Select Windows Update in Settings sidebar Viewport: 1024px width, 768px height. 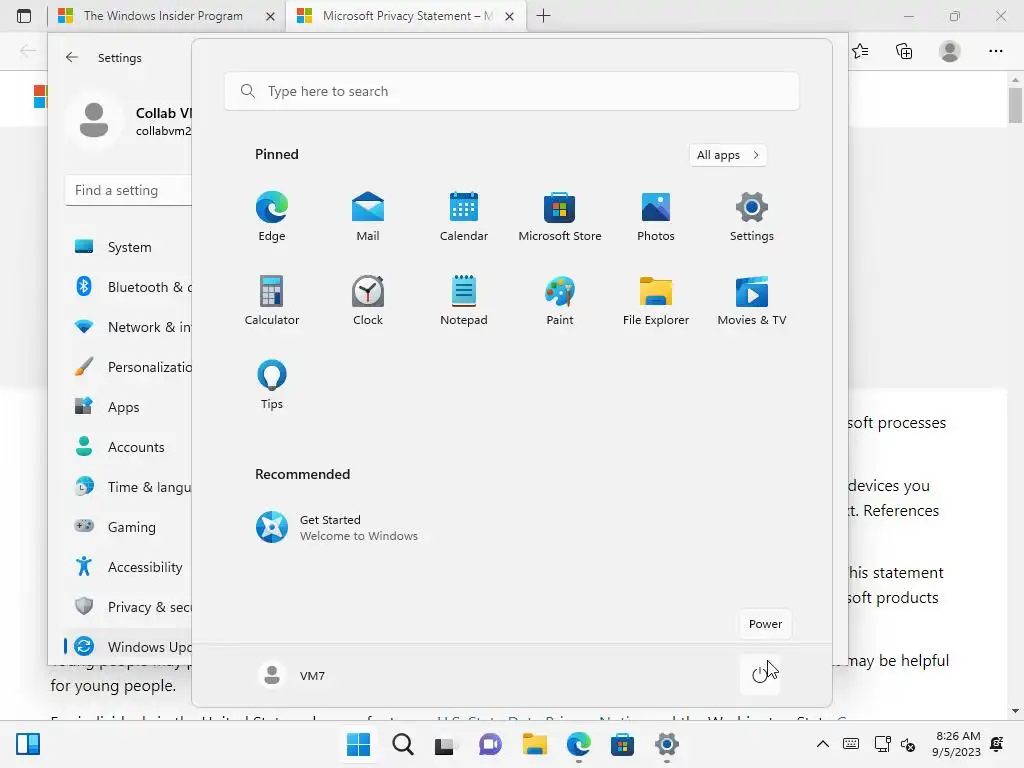(x=129, y=647)
